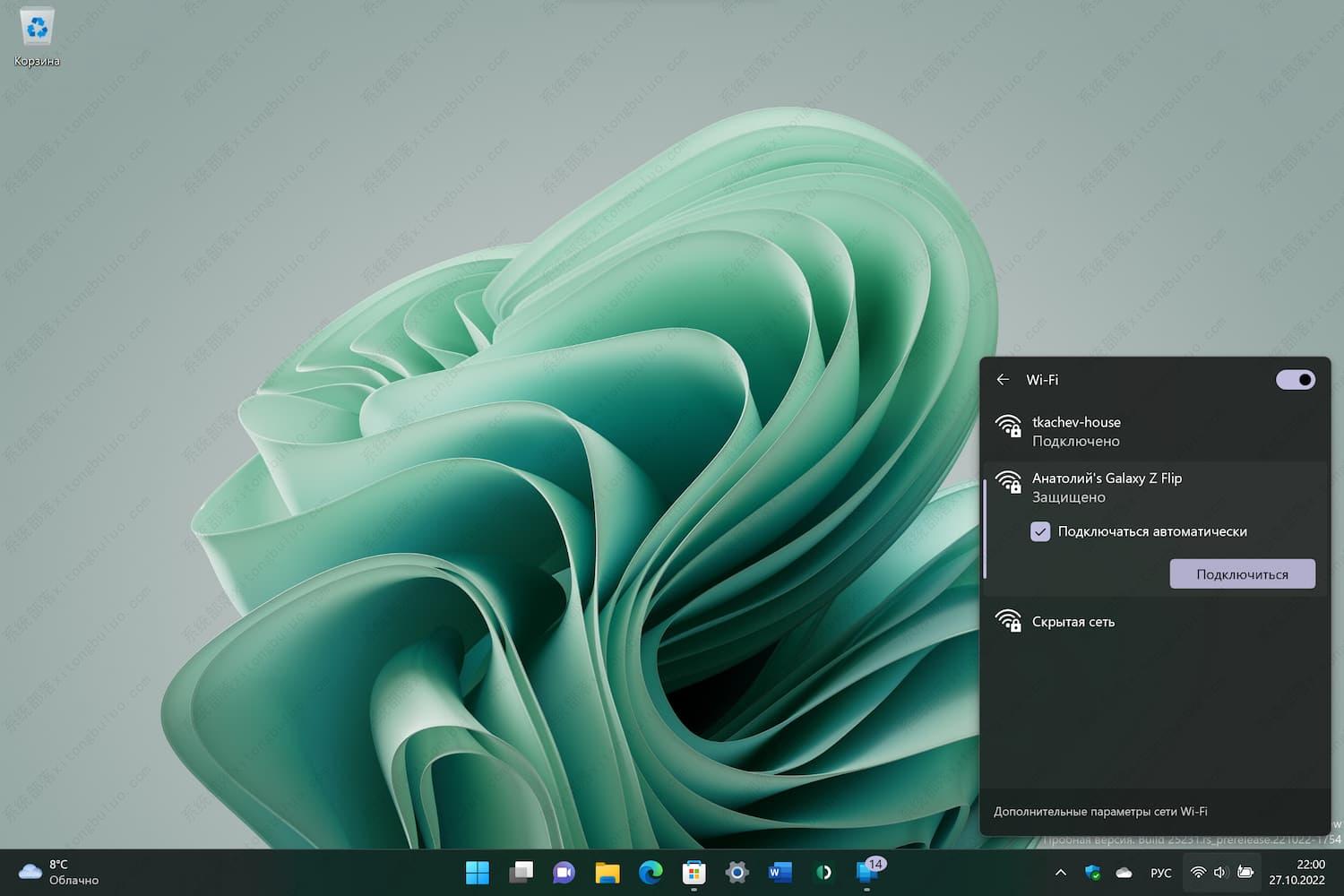This screenshot has width=1344, height=896.
Task: Uncheck Подключаться автоматически for Anatoliy's network
Action: click(1040, 531)
